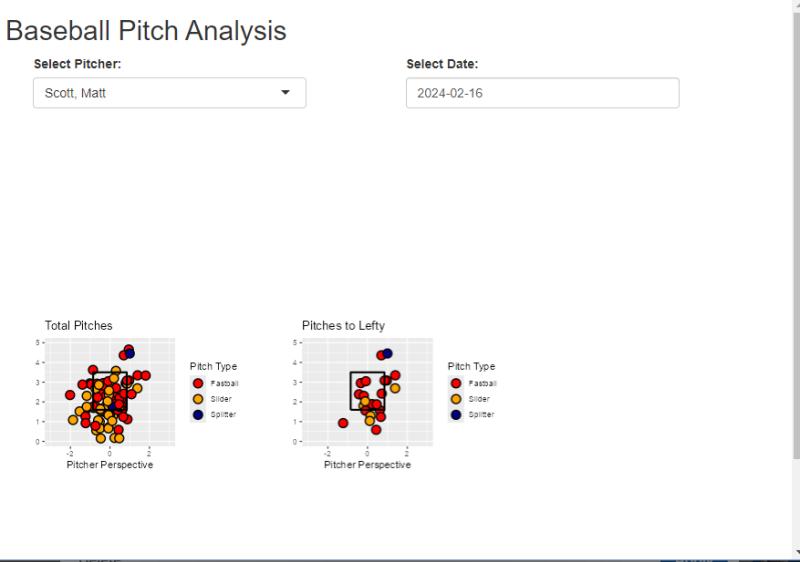Click the Select Date label
This screenshot has height=562, width=800.
pyautogui.click(x=442, y=64)
